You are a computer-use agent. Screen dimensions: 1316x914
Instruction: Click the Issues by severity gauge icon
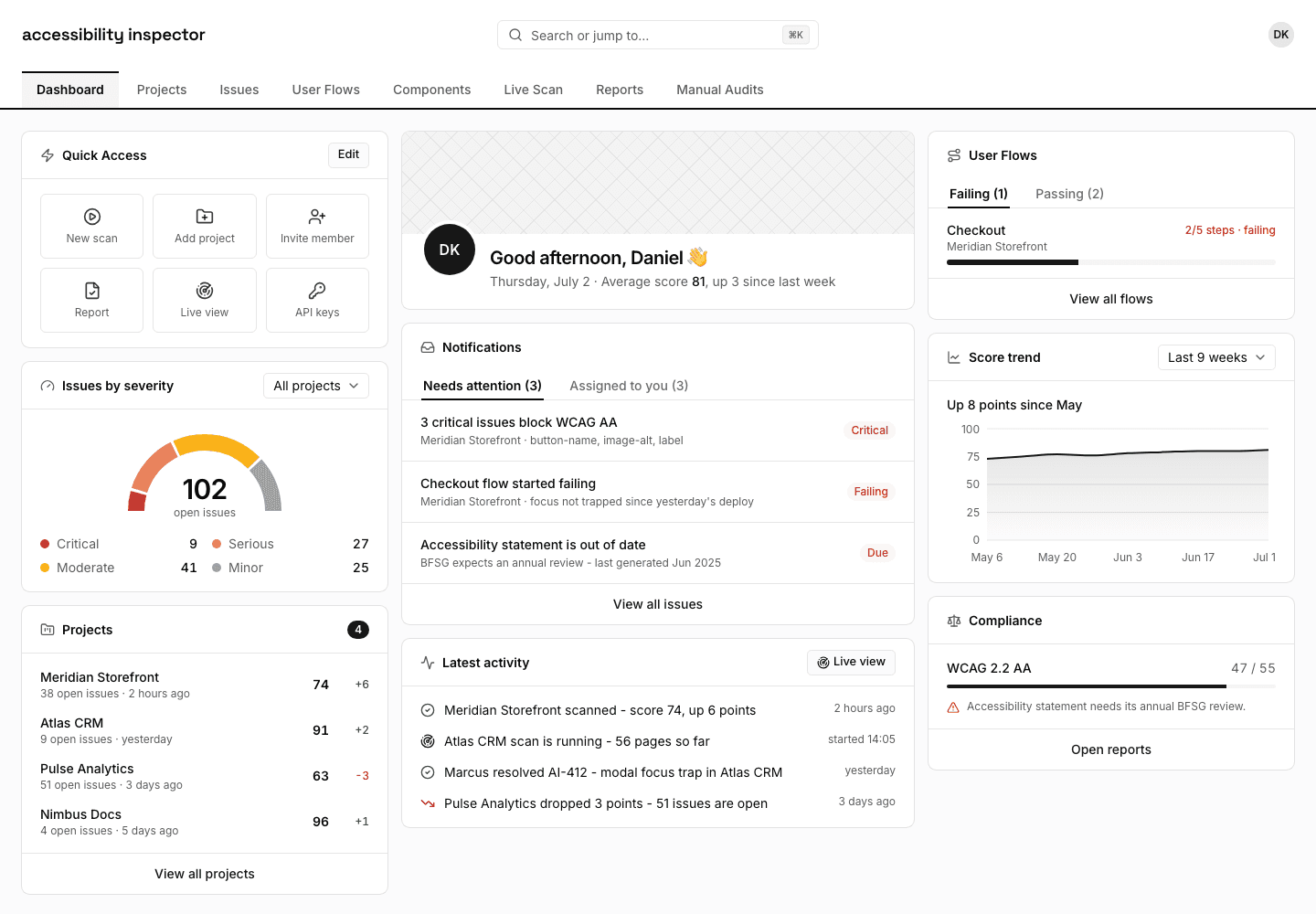tap(48, 386)
